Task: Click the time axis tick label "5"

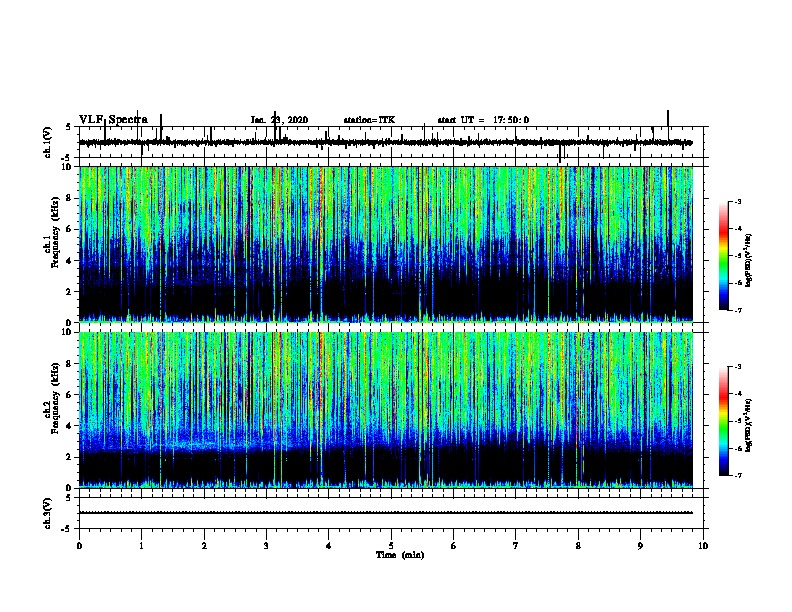Action: pyautogui.click(x=391, y=546)
